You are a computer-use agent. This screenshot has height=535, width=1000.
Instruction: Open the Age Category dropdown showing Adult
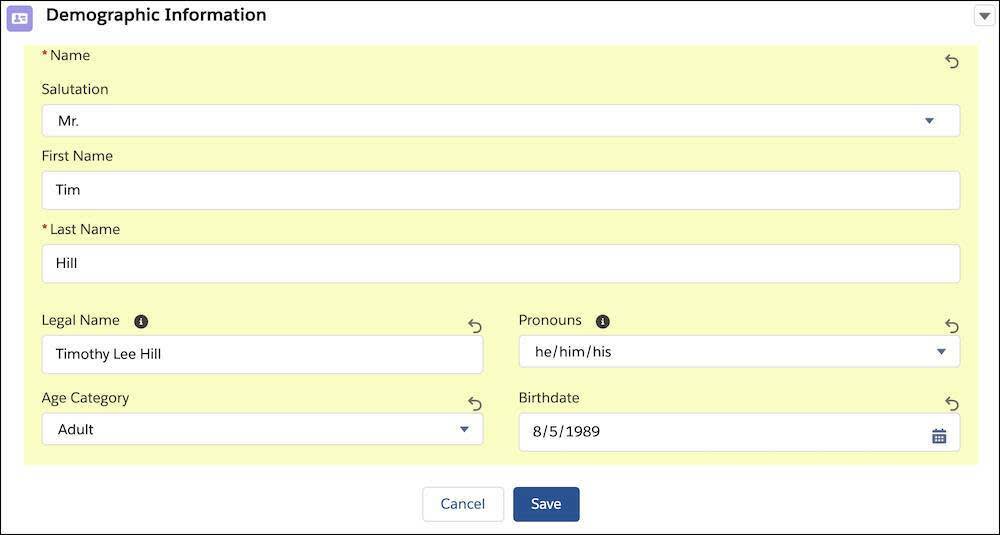(262, 430)
